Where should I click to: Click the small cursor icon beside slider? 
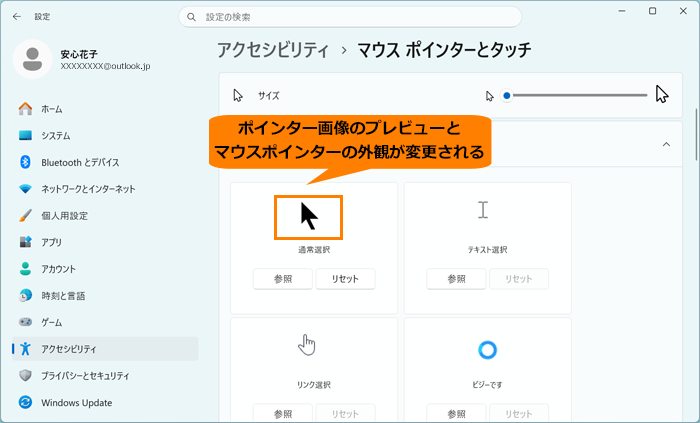[490, 96]
